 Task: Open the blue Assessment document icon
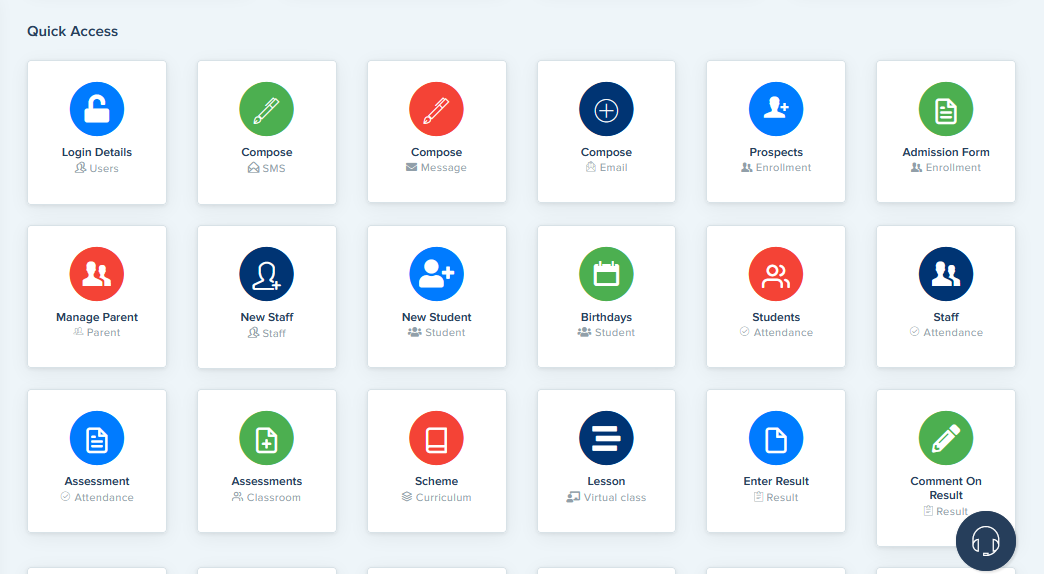[x=97, y=438]
